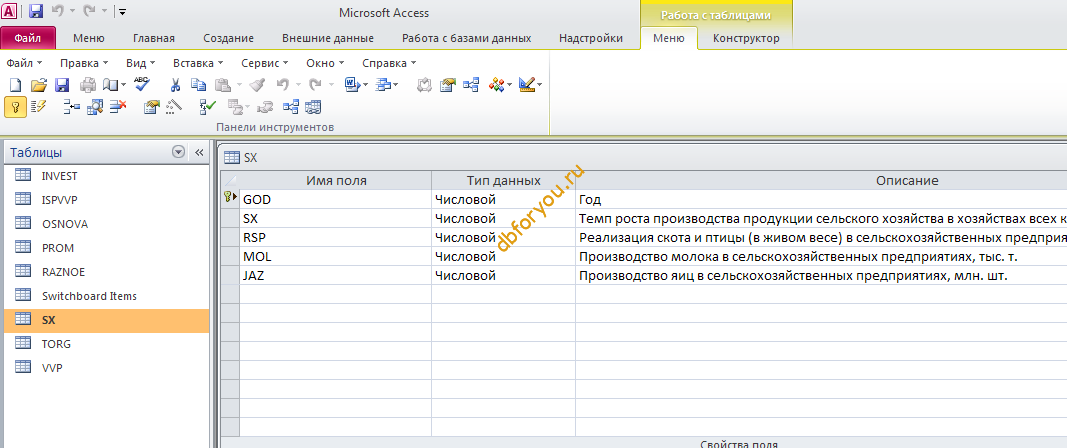The width and height of the screenshot is (1067, 448).
Task: Click the GOD field name cell
Action: click(x=335, y=199)
